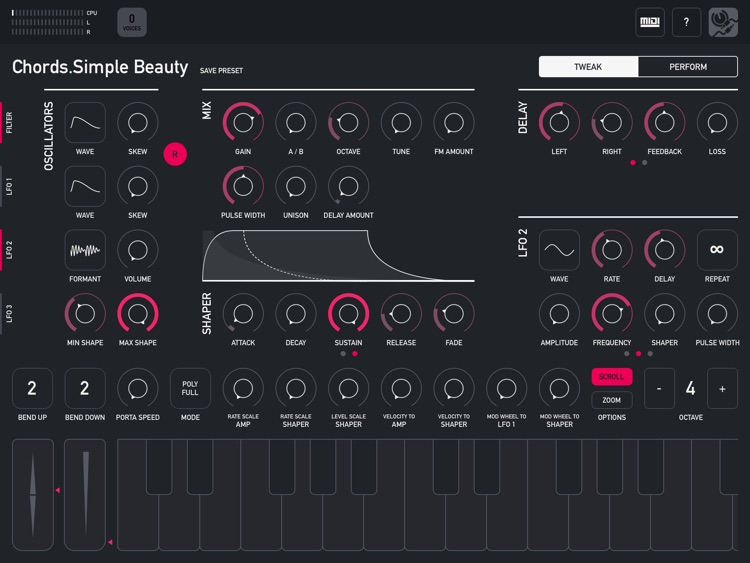
Task: Click the voices counter display
Action: (132, 22)
